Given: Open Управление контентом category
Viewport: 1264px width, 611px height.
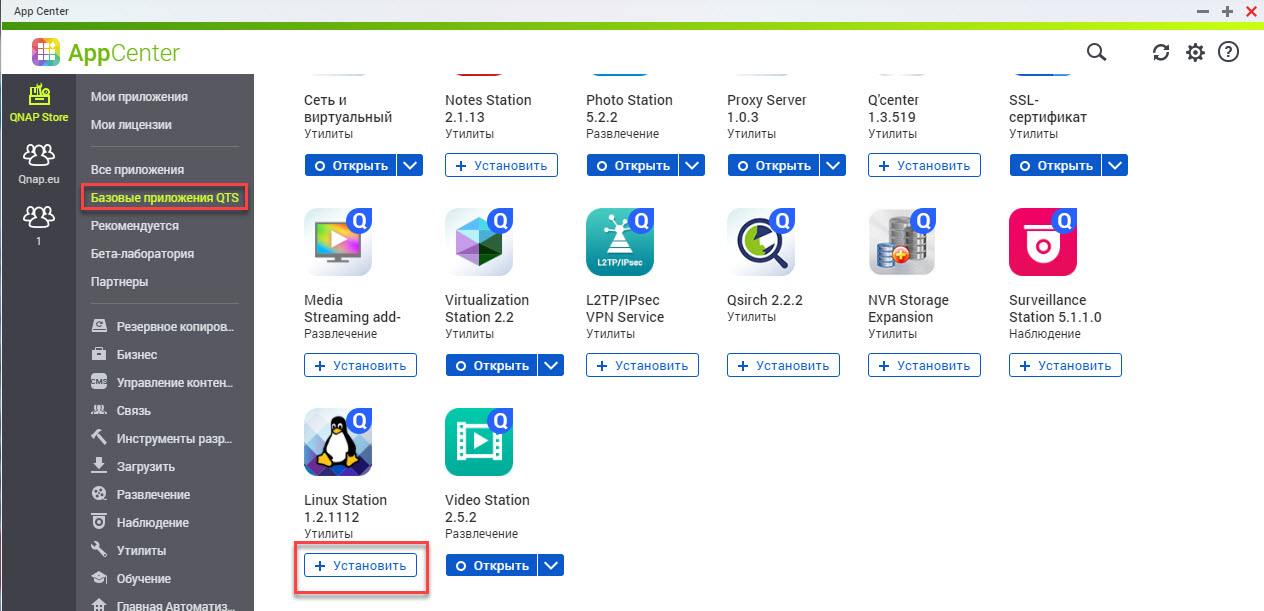Looking at the screenshot, I should pos(165,382).
